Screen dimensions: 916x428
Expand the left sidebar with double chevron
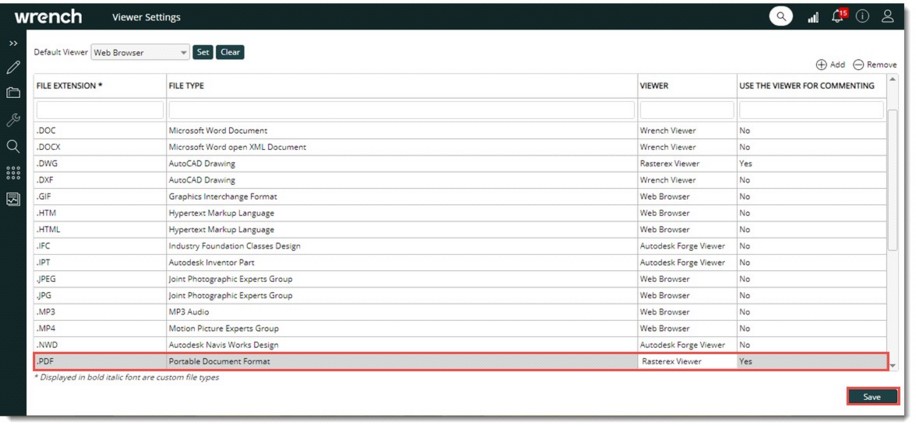click(x=13, y=44)
